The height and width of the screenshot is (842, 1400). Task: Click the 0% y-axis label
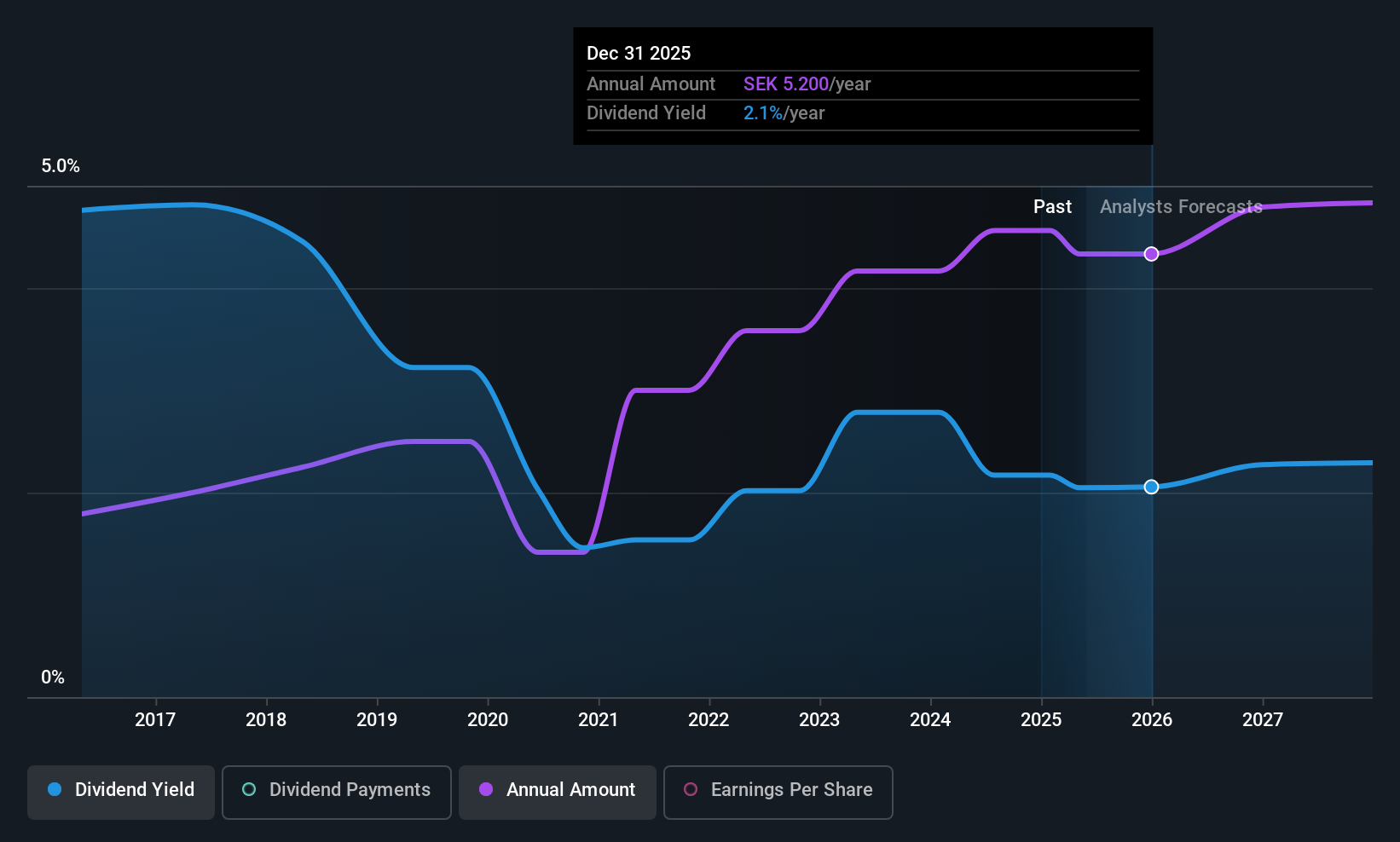53,678
